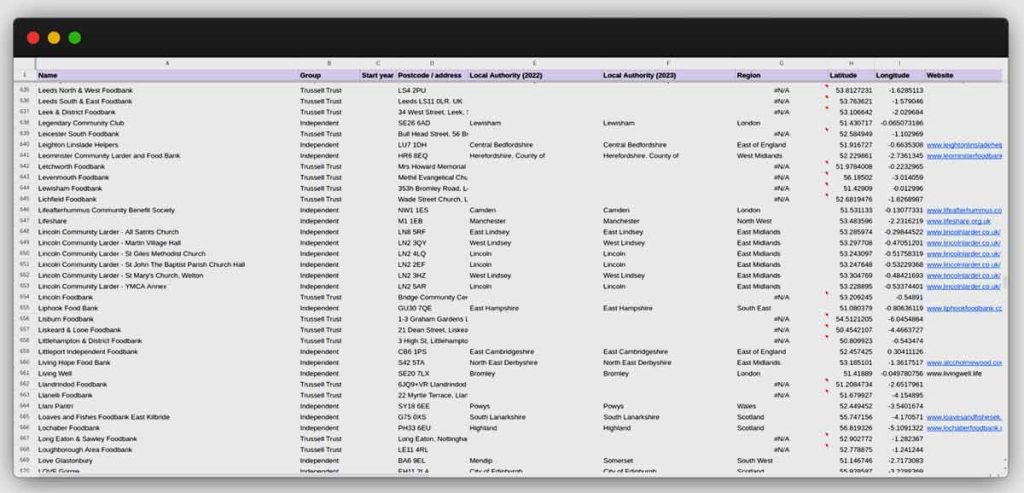This screenshot has width=1024, height=493.
Task: Select Wales region cell
Action: click(781, 406)
